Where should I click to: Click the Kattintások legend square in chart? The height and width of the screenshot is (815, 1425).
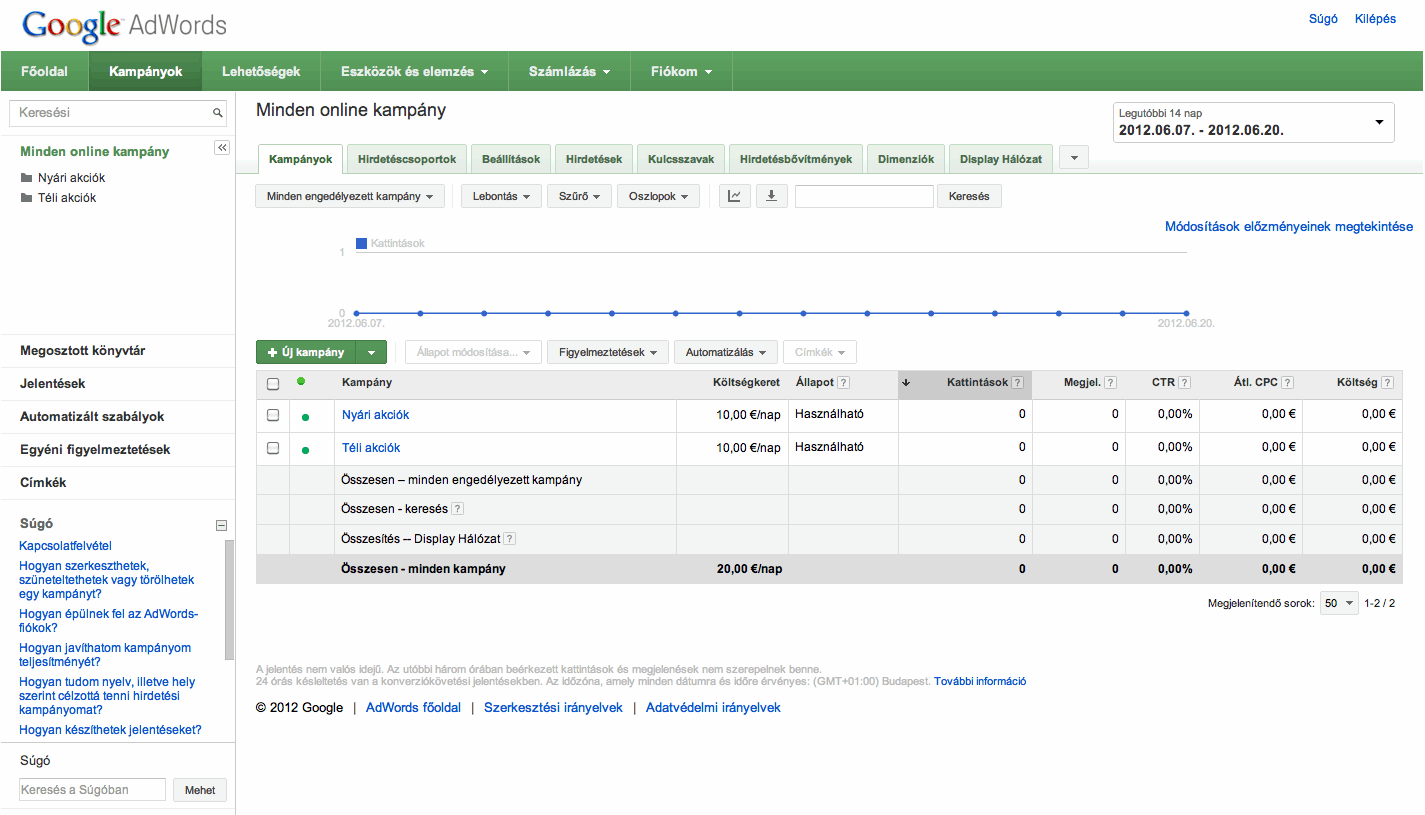click(362, 243)
